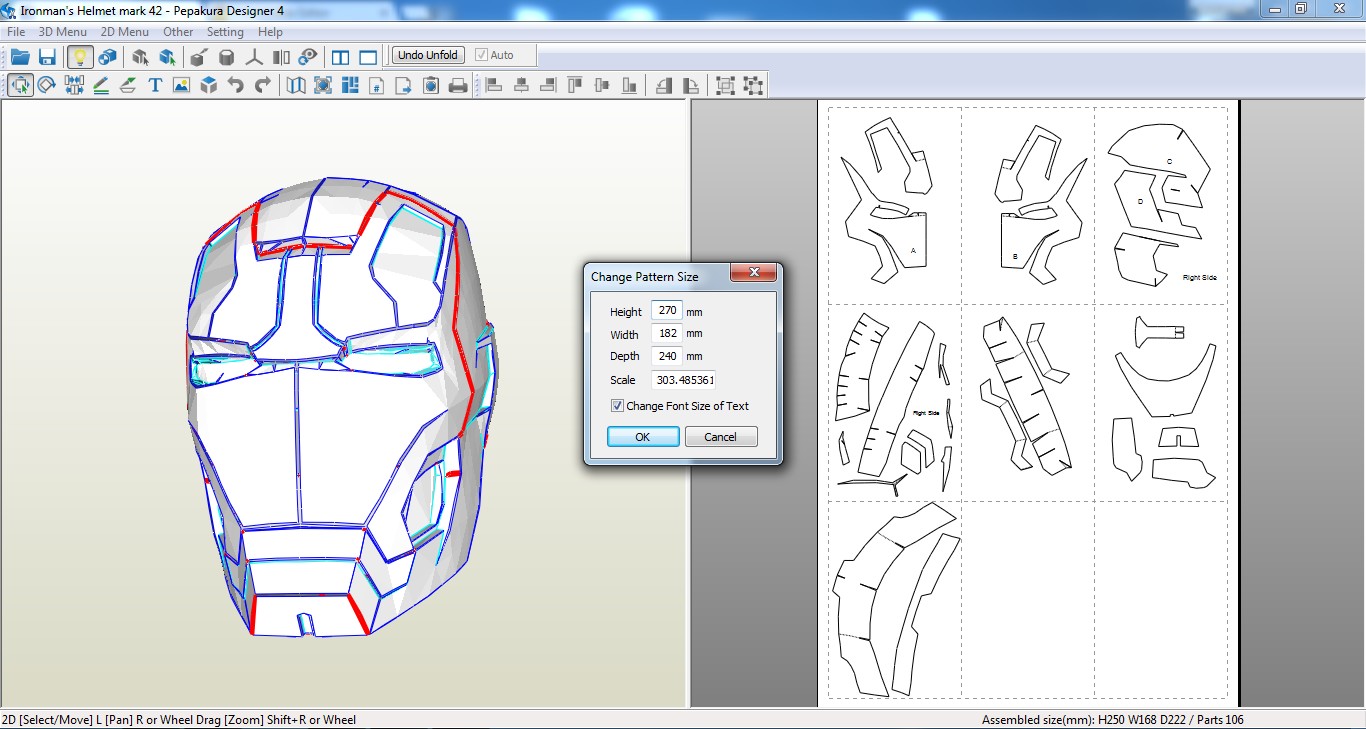Viewport: 1366px width, 729px height.
Task: Click the group parts icon
Action: pyautogui.click(x=726, y=85)
